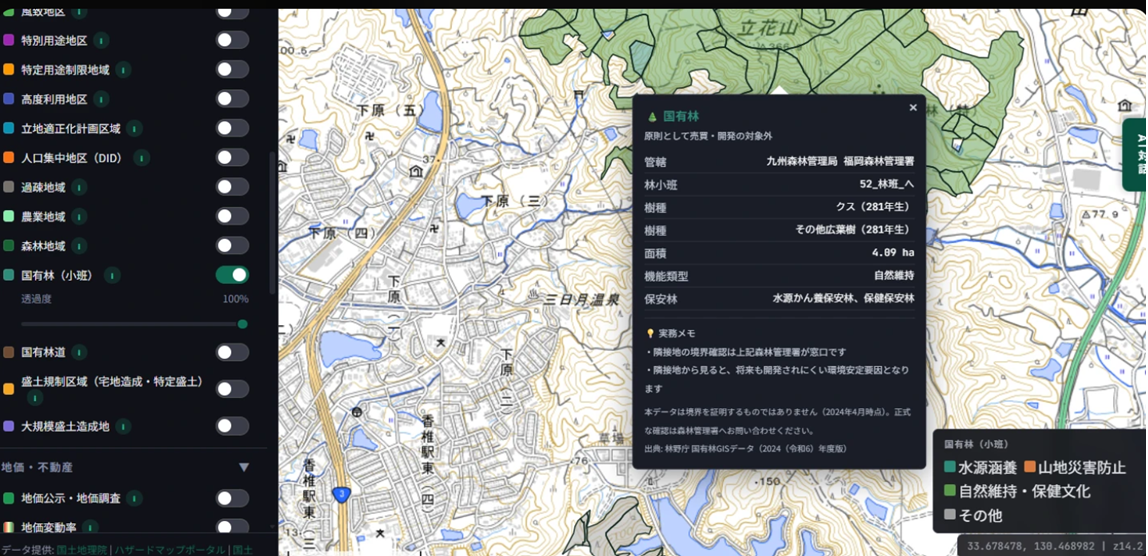Viewport: 1148px width, 556px height.
Task: Enable 地価公示・地価調査 layer
Action: pyautogui.click(x=232, y=498)
